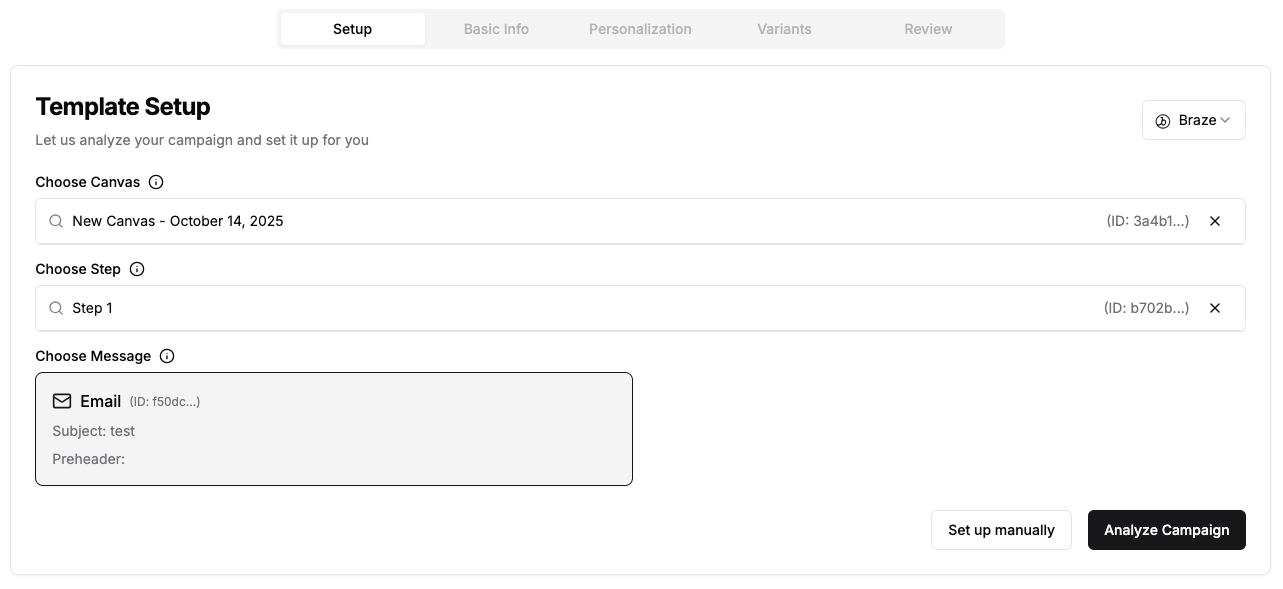Click the info icon next to Choose Step
Viewport: 1283px width, 589px height.
coord(137,269)
